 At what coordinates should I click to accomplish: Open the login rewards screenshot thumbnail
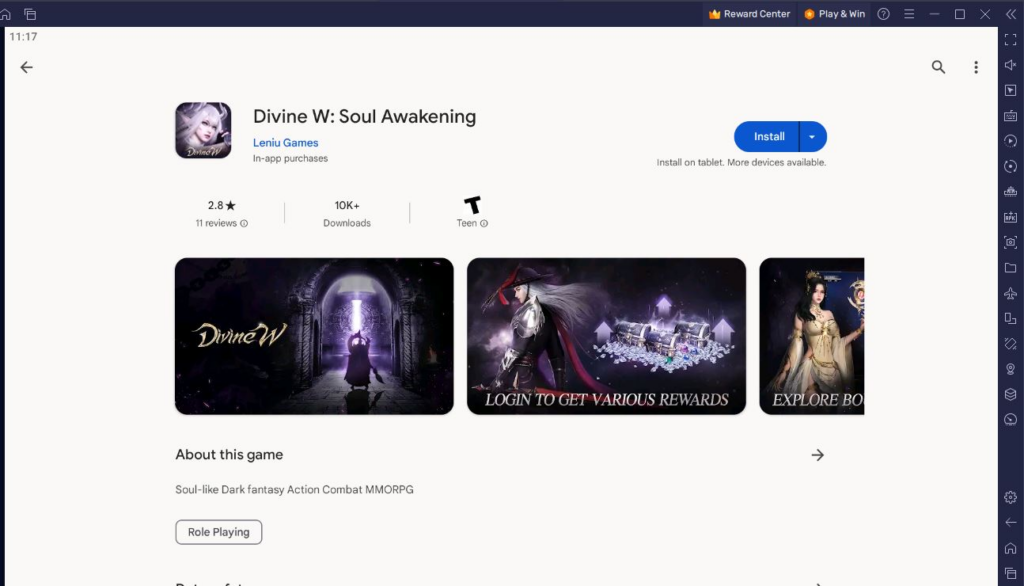click(606, 336)
